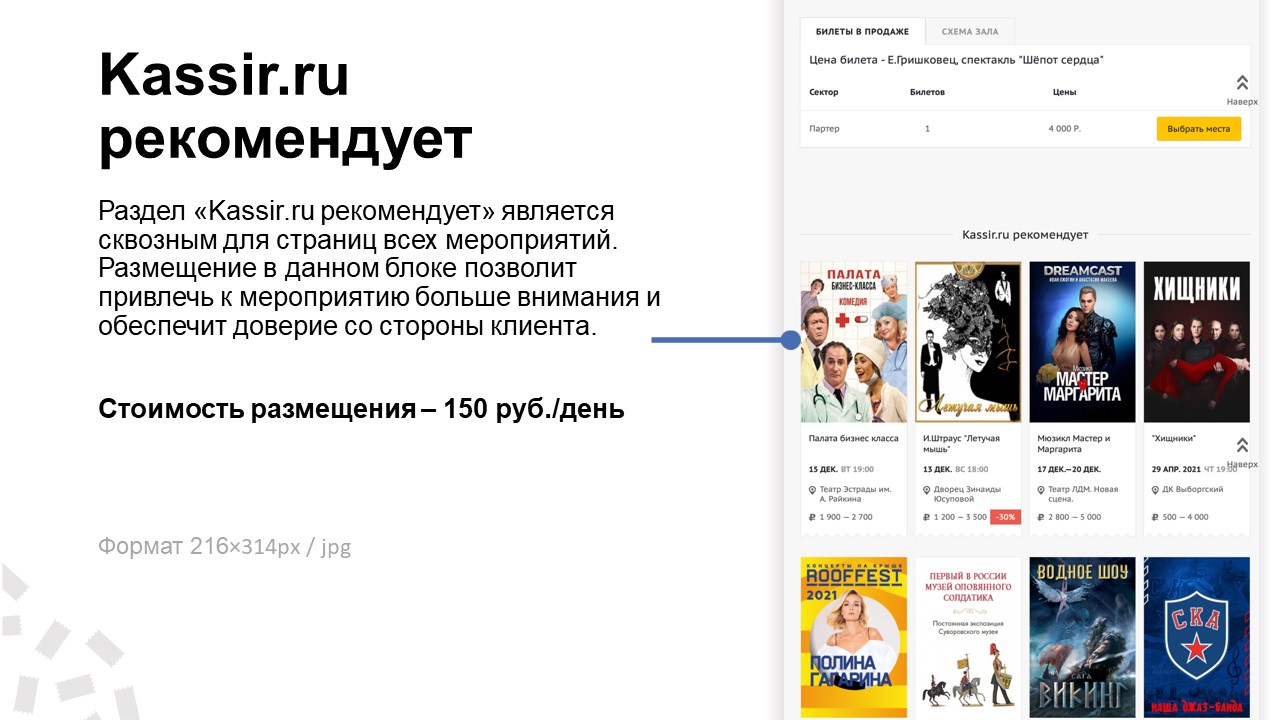Viewport: 1280px width, 720px height.
Task: Click the slide title «Kassir.ru рекомендует»
Action: click(x=285, y=108)
